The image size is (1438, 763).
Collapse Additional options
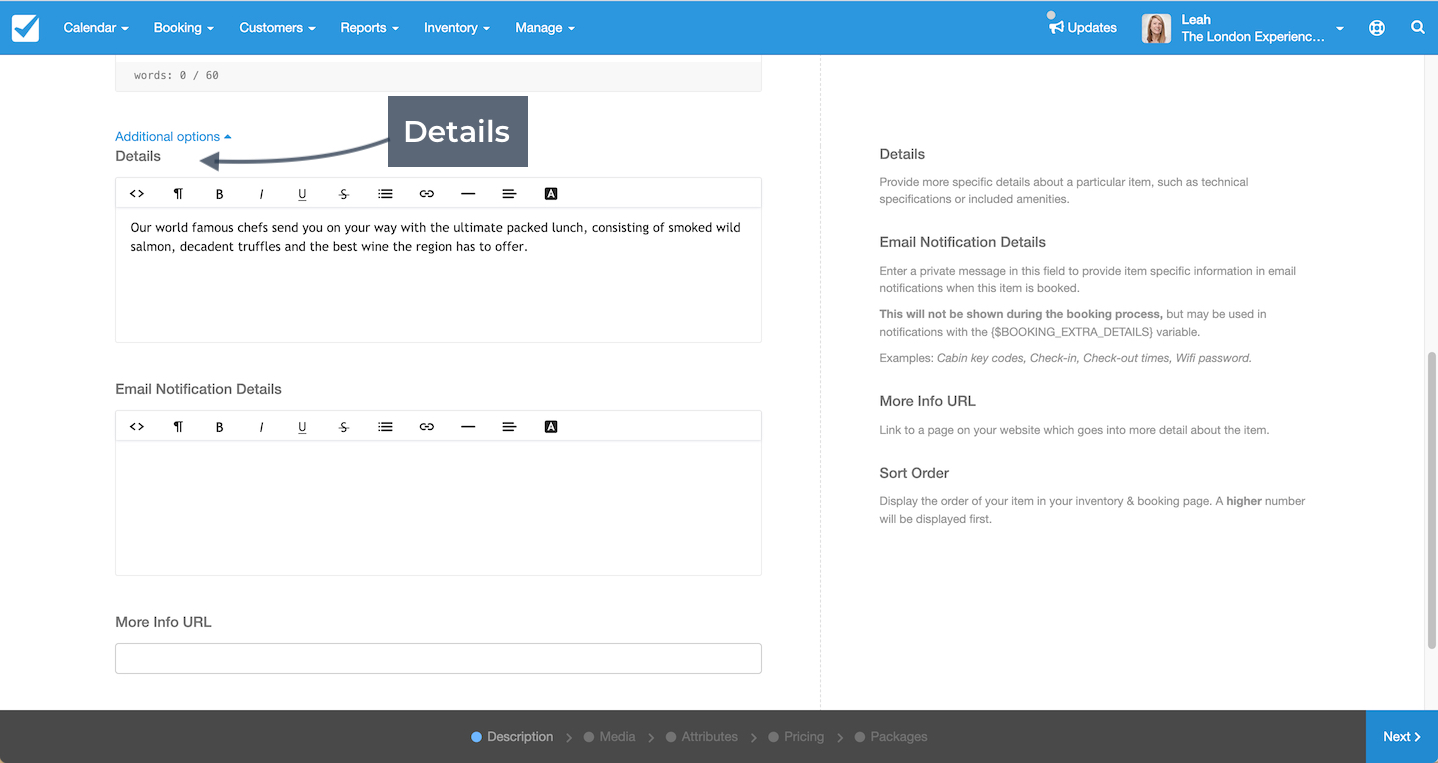click(173, 136)
